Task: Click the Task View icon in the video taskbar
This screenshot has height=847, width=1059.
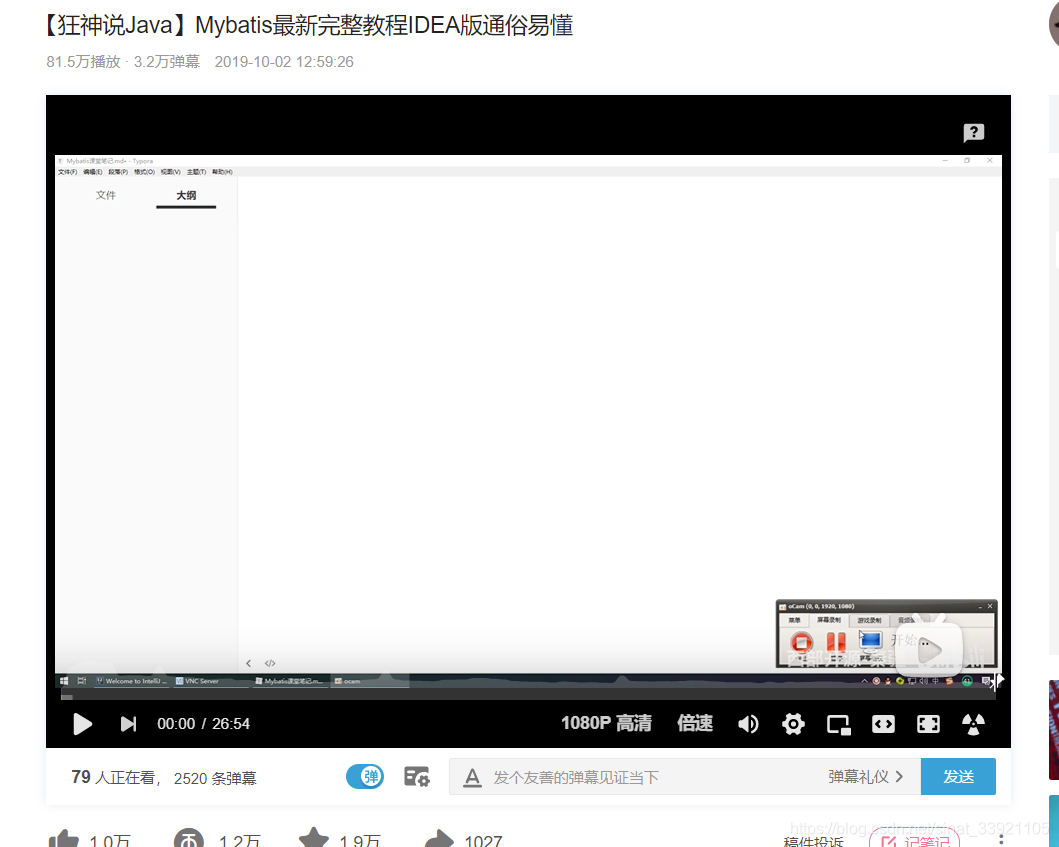Action: pyautogui.click(x=82, y=681)
